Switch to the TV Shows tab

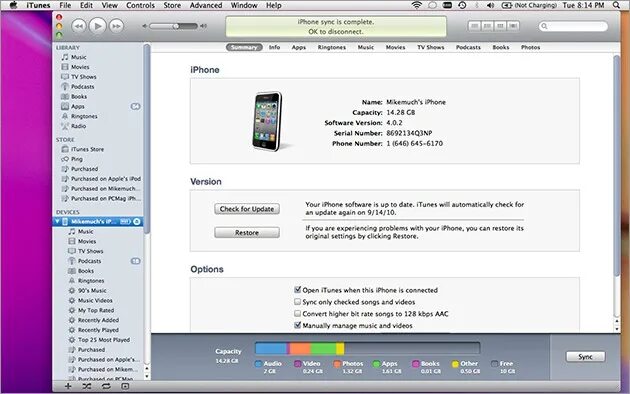coord(430,47)
